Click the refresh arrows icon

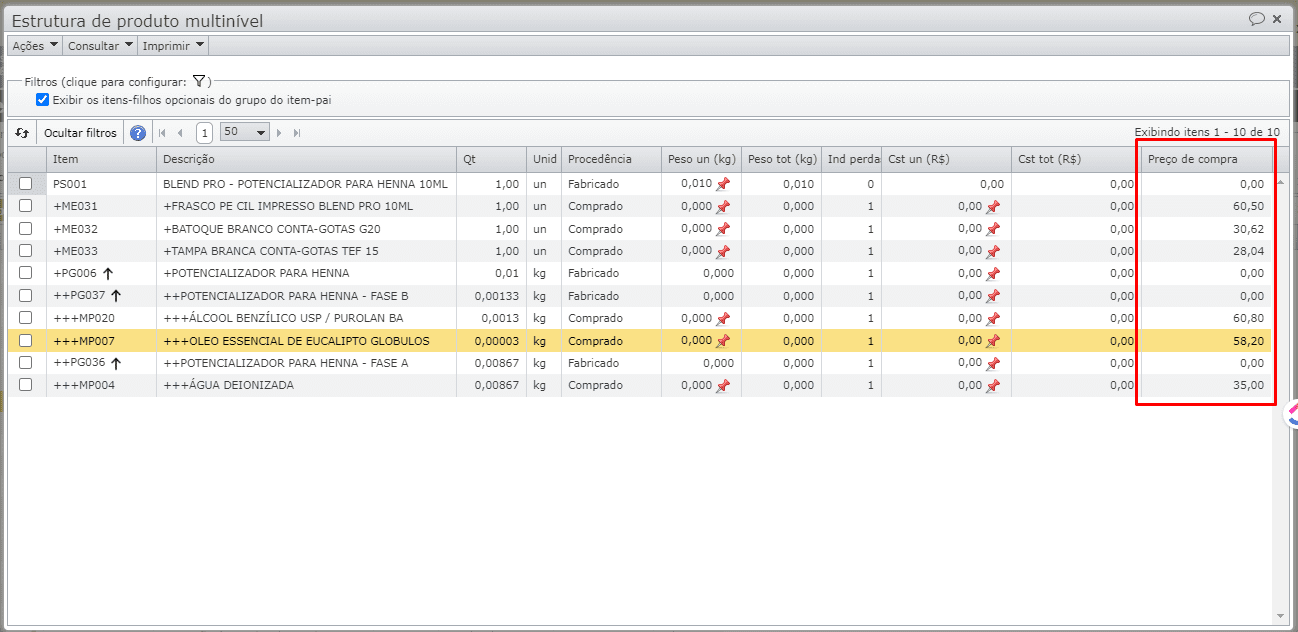[x=22, y=133]
